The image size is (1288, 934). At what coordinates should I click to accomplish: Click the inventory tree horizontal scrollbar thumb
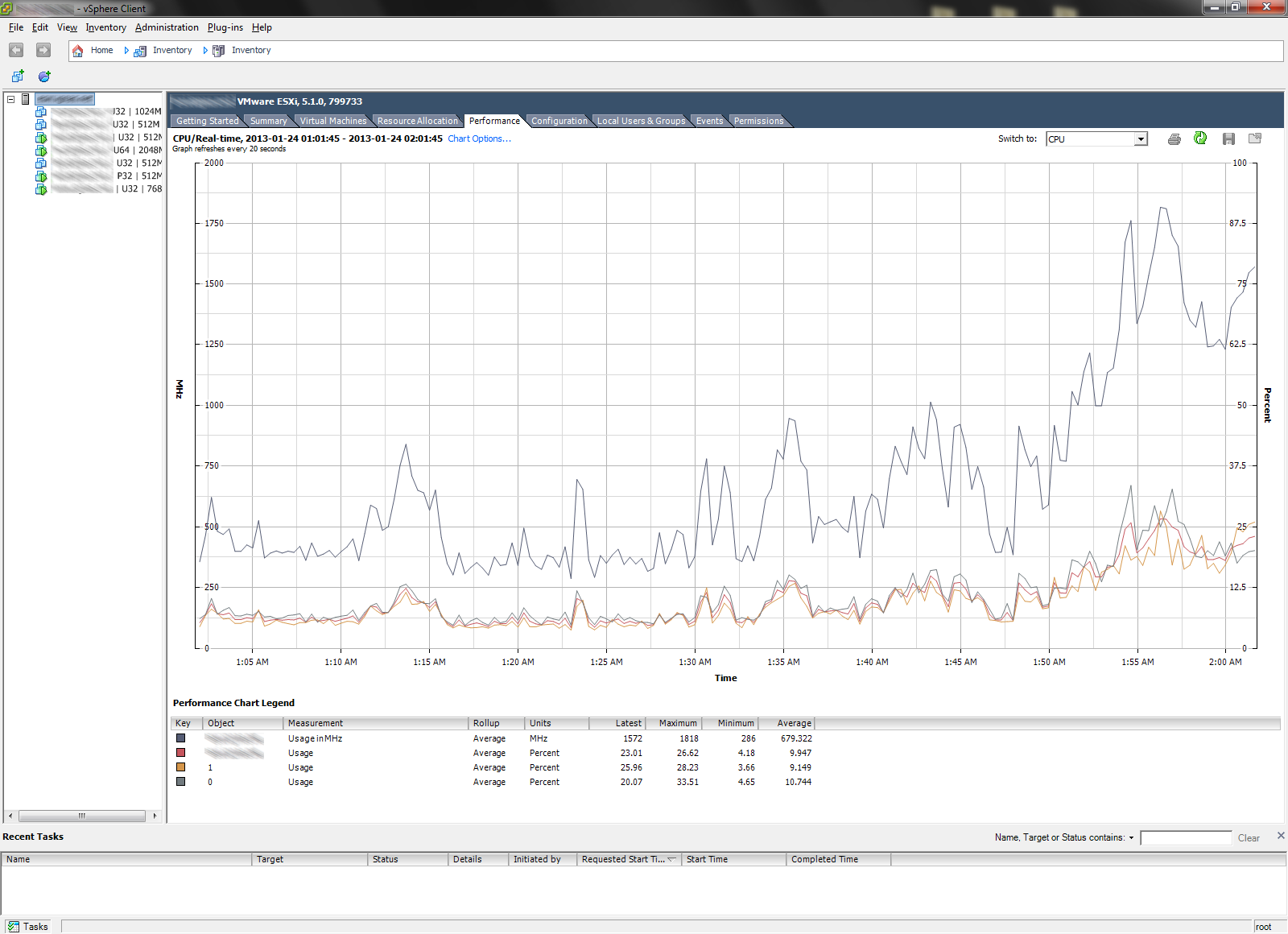[x=81, y=816]
